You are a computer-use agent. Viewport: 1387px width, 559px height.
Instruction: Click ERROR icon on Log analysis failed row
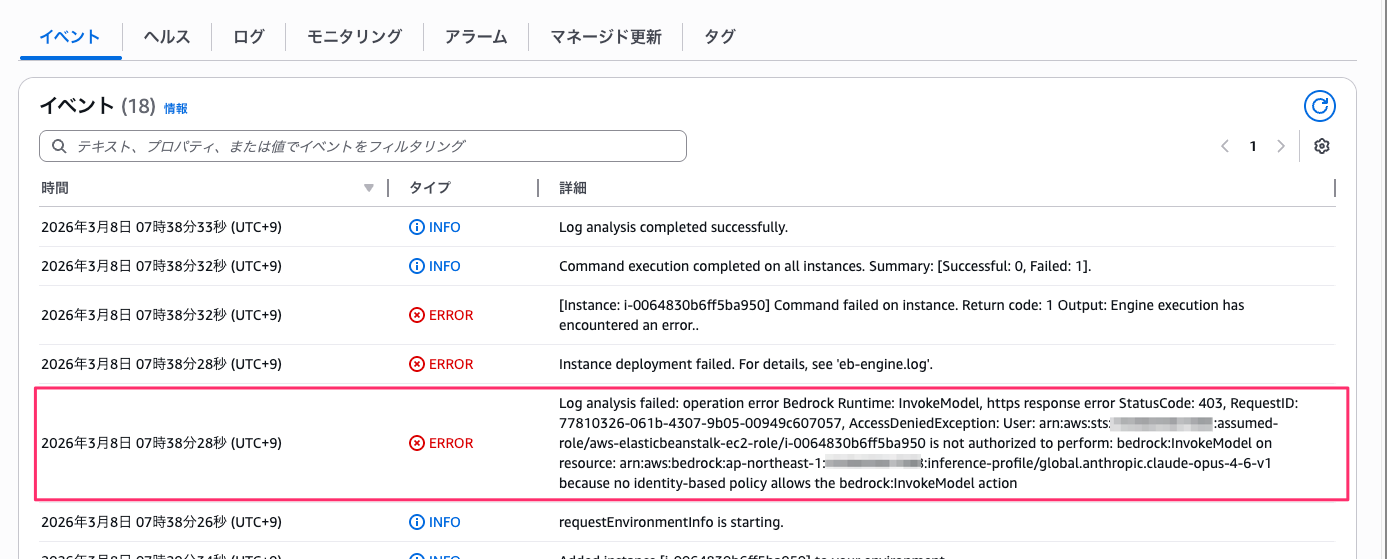click(417, 443)
